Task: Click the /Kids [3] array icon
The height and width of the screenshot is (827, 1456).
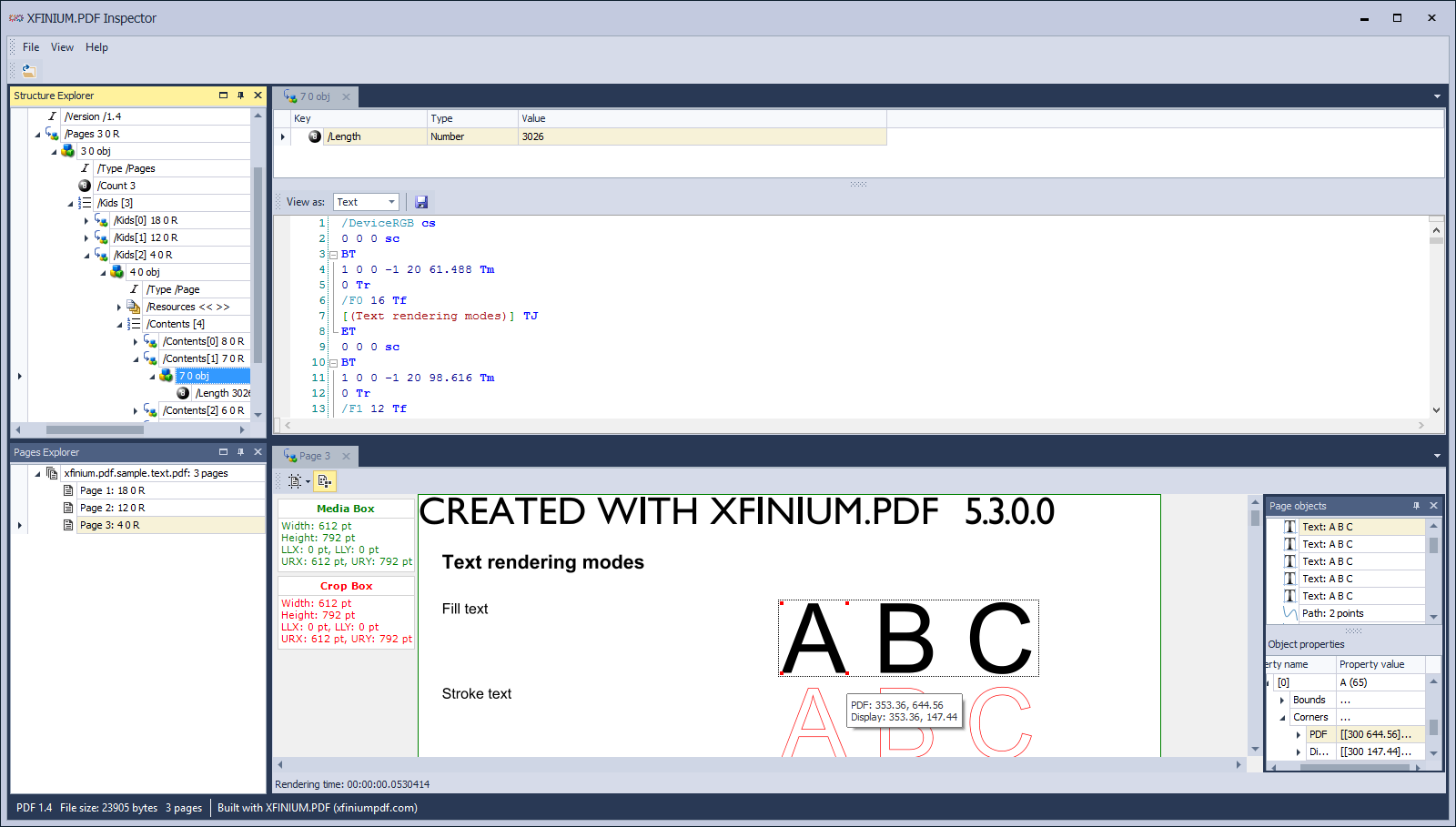Action: [85, 203]
